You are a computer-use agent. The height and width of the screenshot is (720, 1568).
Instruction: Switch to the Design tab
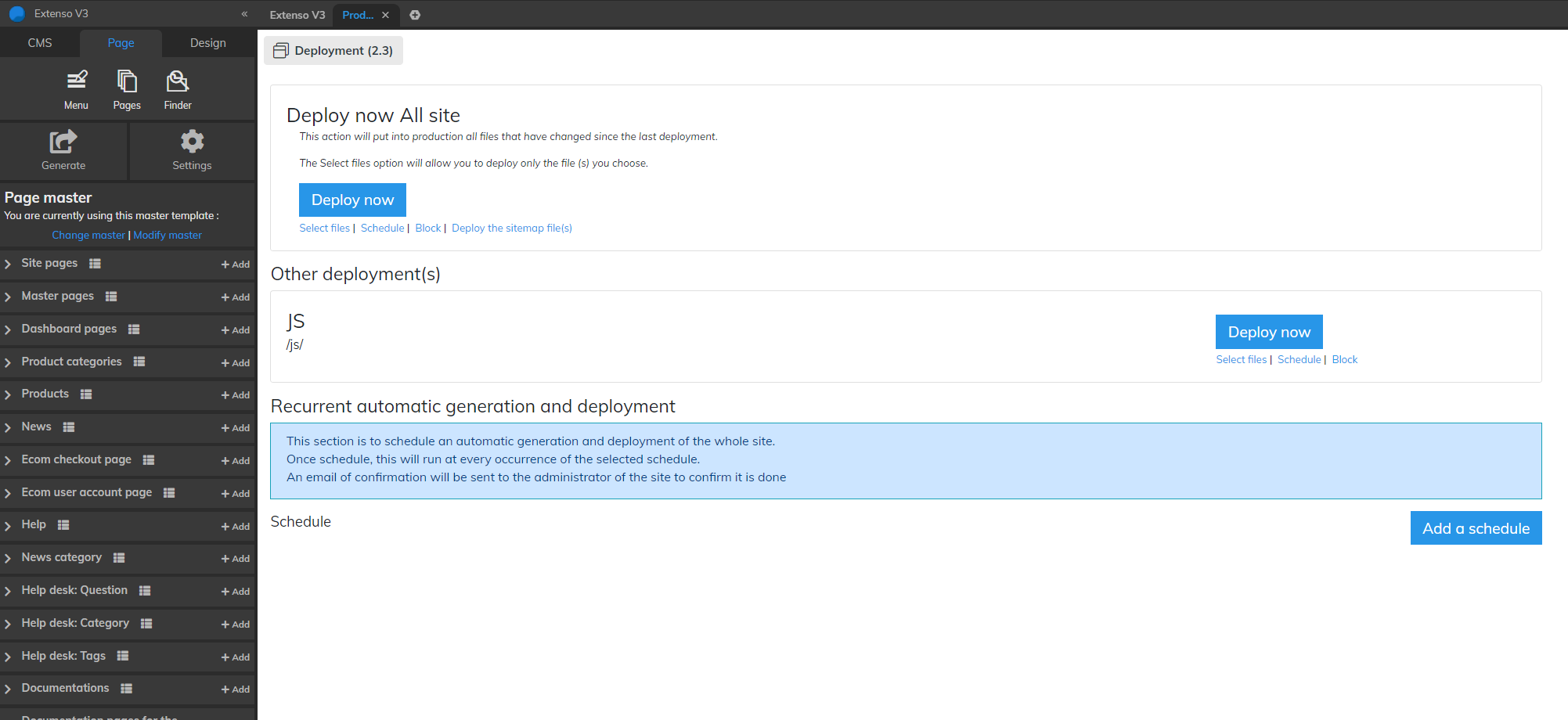tap(207, 42)
